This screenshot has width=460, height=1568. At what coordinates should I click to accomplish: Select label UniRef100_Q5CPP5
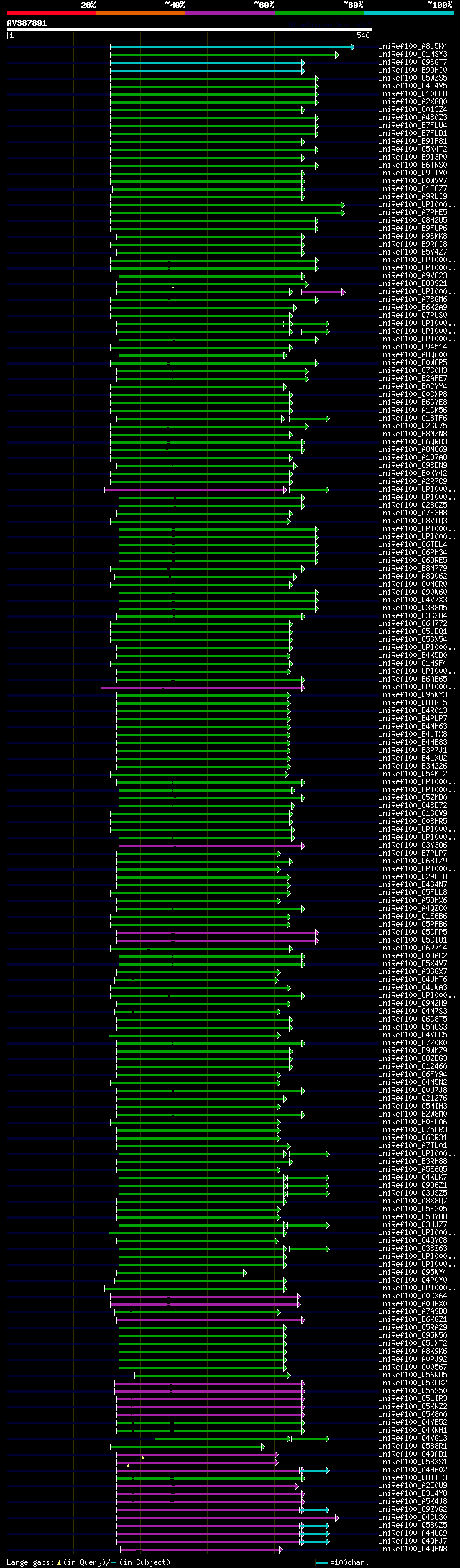point(413,932)
